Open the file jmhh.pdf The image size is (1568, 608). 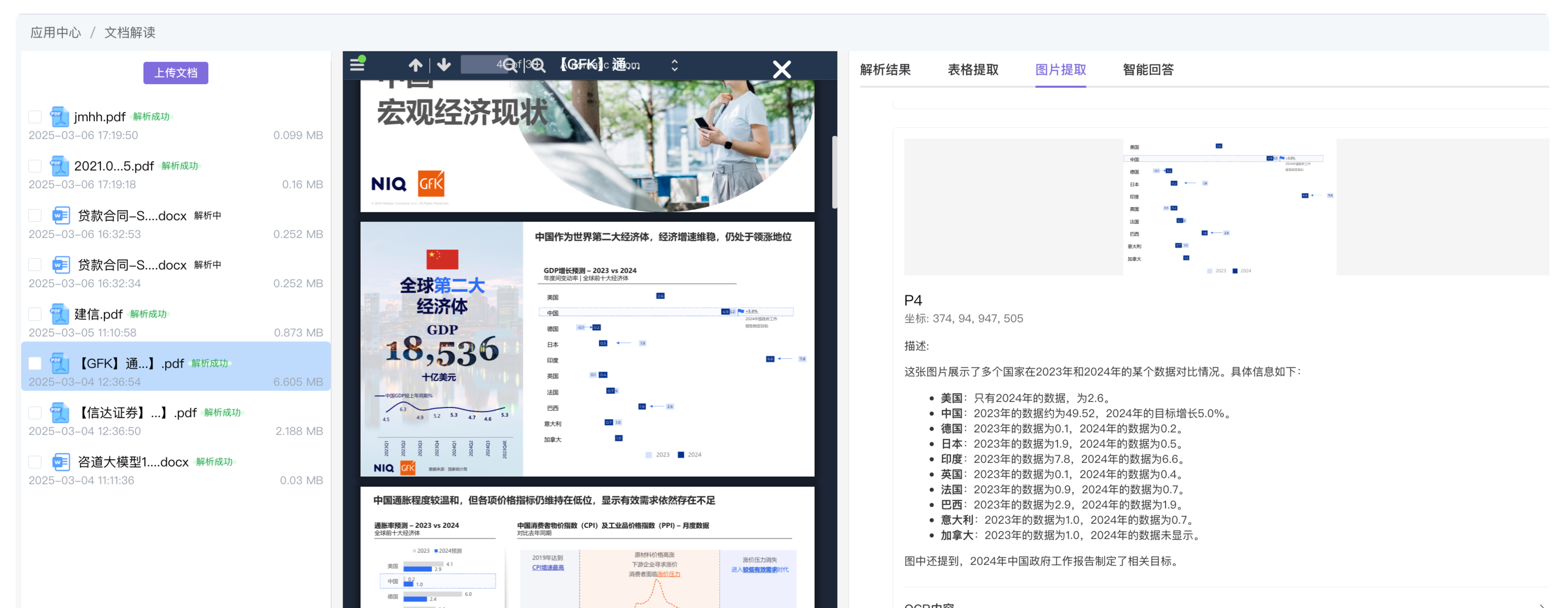(100, 116)
